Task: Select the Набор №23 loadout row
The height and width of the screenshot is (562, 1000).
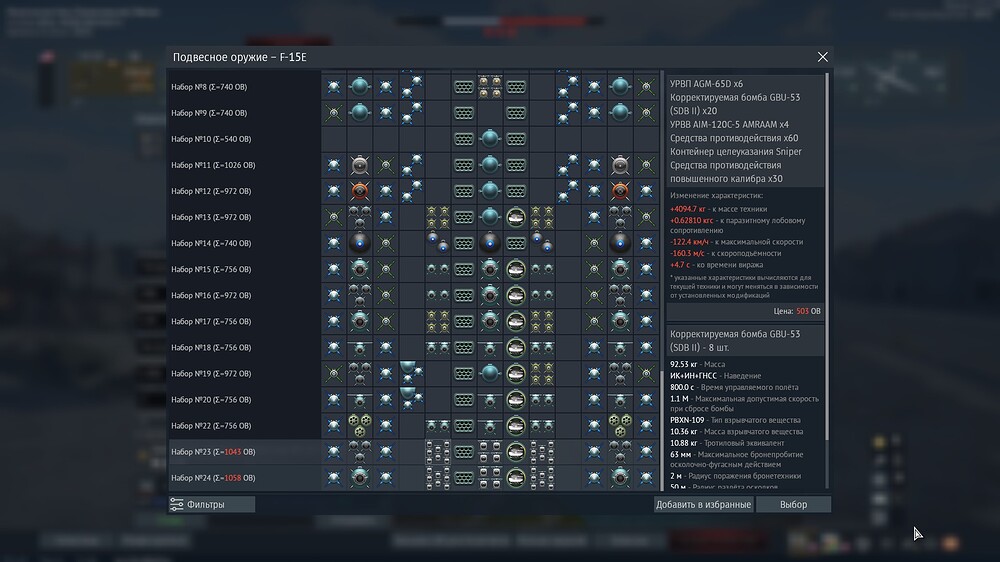Action: pos(414,452)
